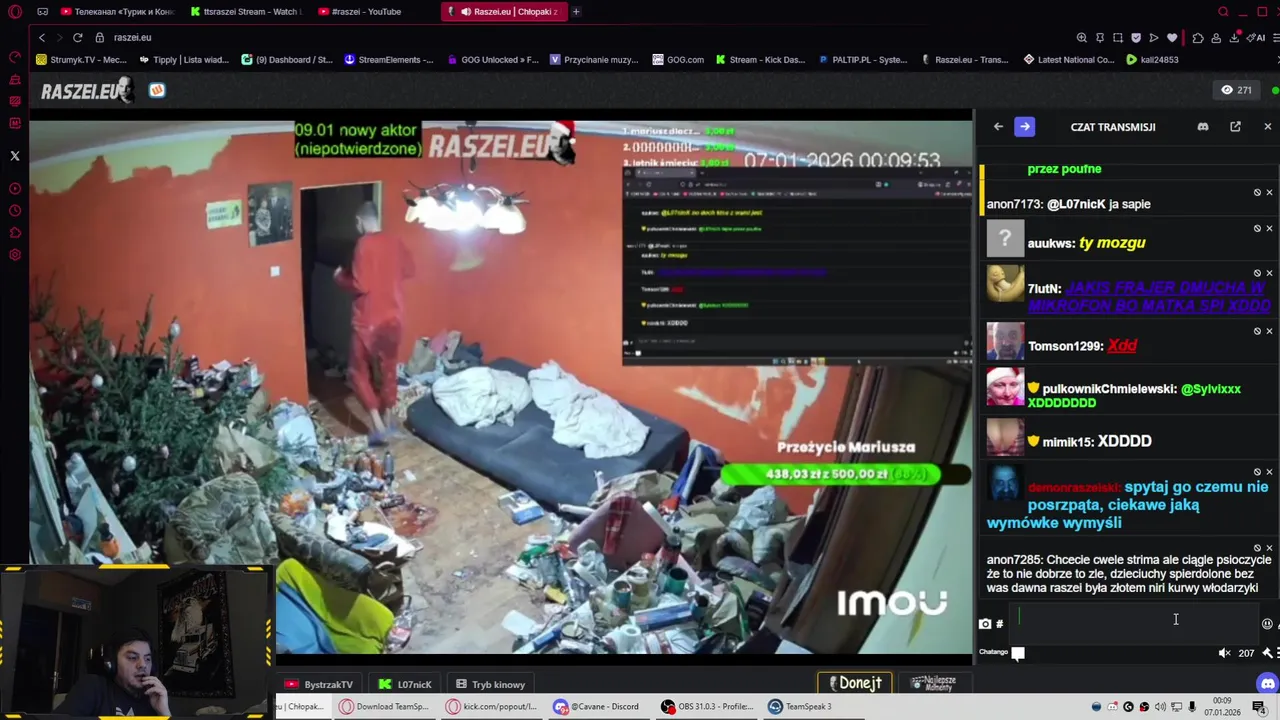Image resolution: width=1280 pixels, height=720 pixels.
Task: Switch to the Телеканал YouTube tab
Action: (117, 12)
